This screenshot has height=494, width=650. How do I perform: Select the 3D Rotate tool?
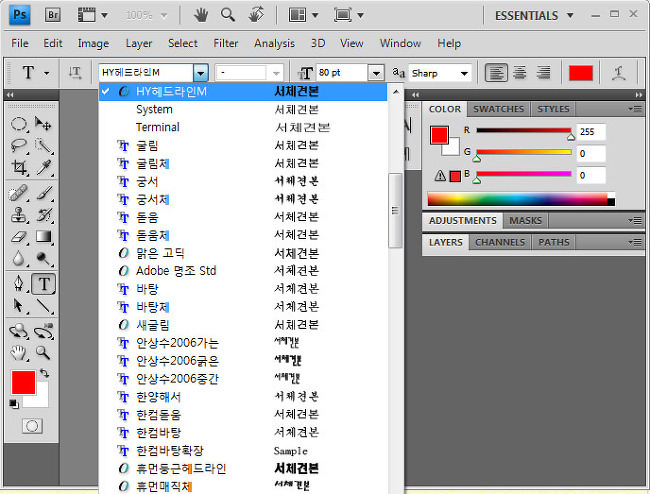tap(19, 331)
